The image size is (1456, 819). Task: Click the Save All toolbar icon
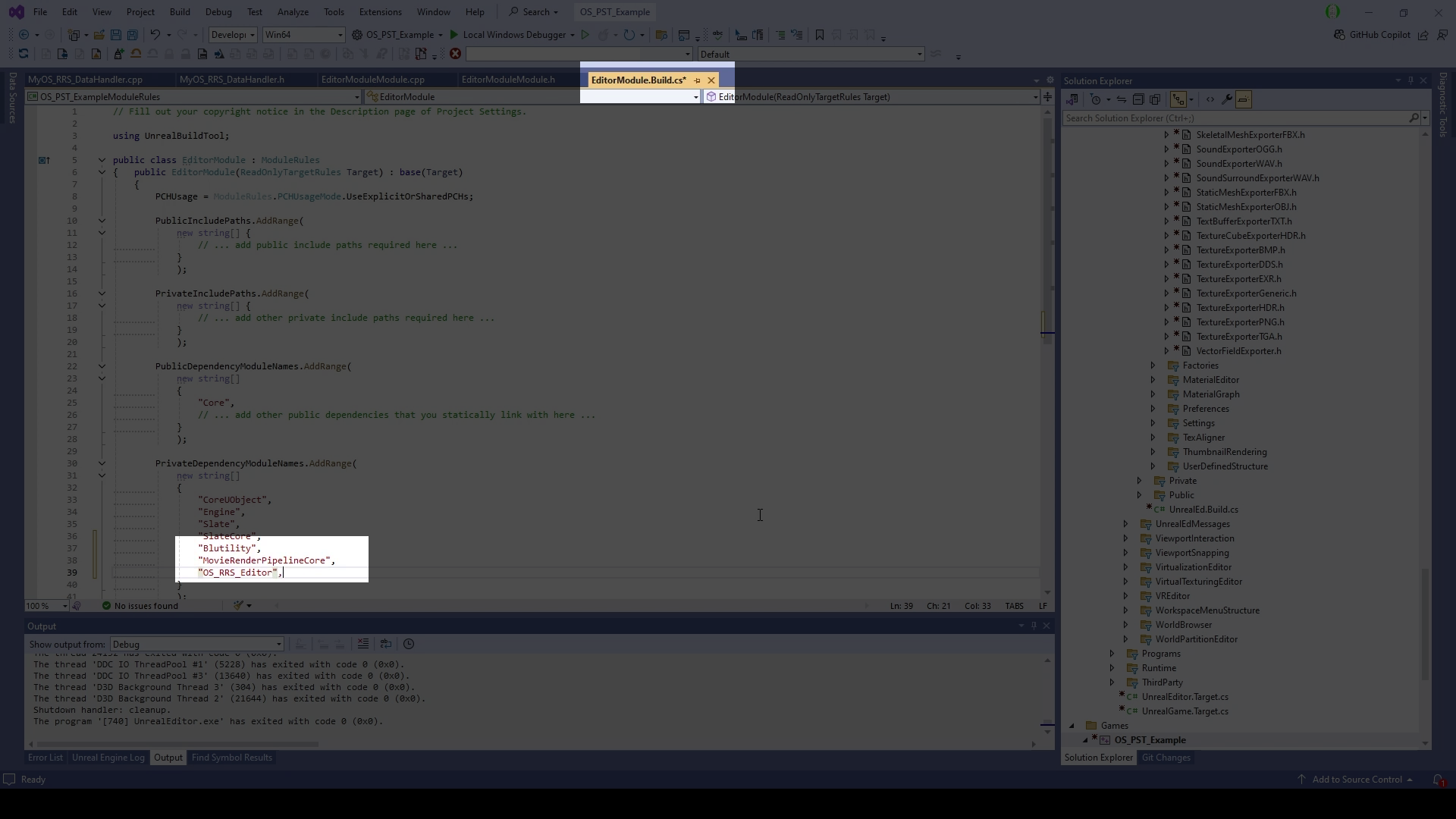(133, 35)
